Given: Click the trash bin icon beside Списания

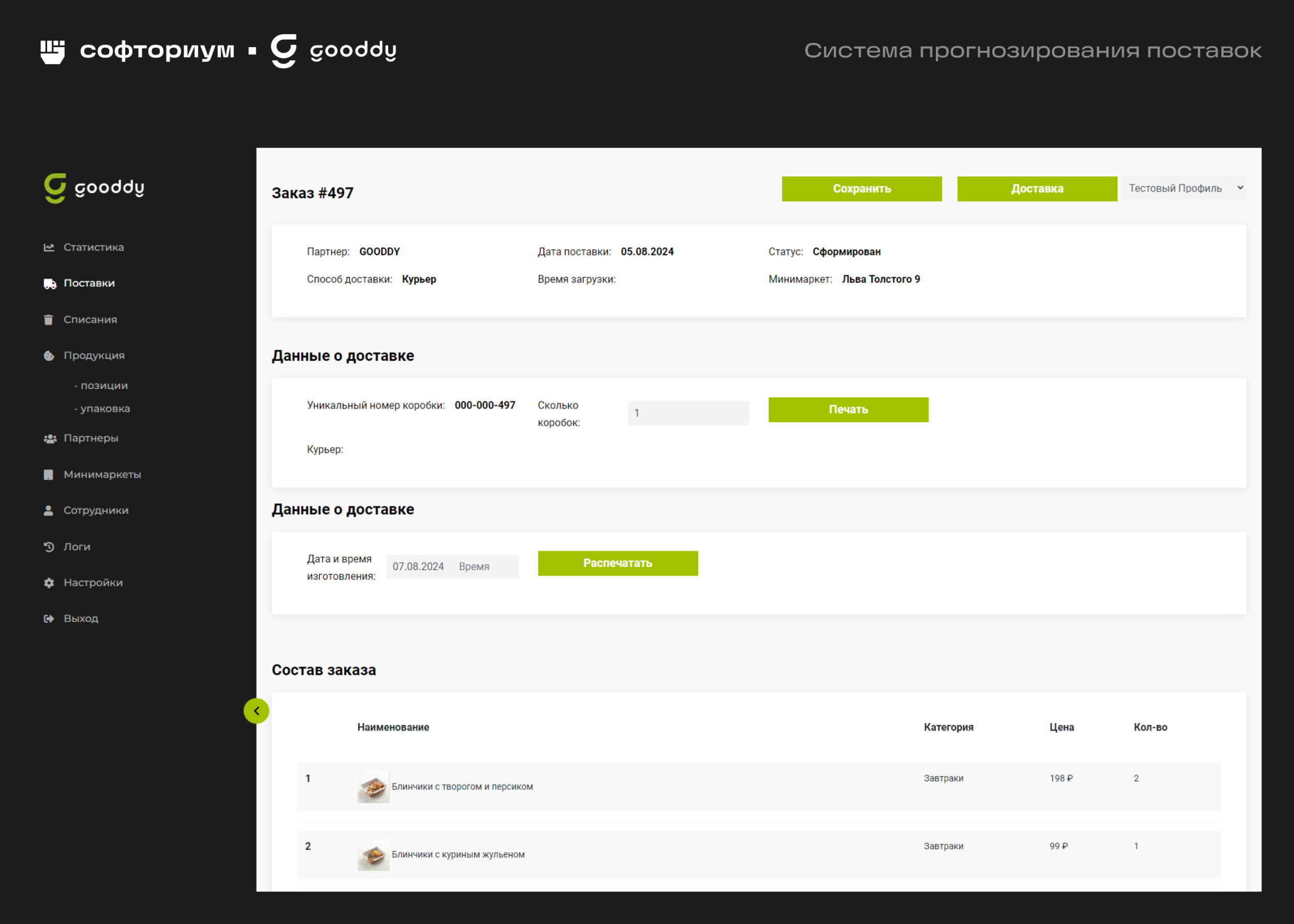Looking at the screenshot, I should [49, 320].
